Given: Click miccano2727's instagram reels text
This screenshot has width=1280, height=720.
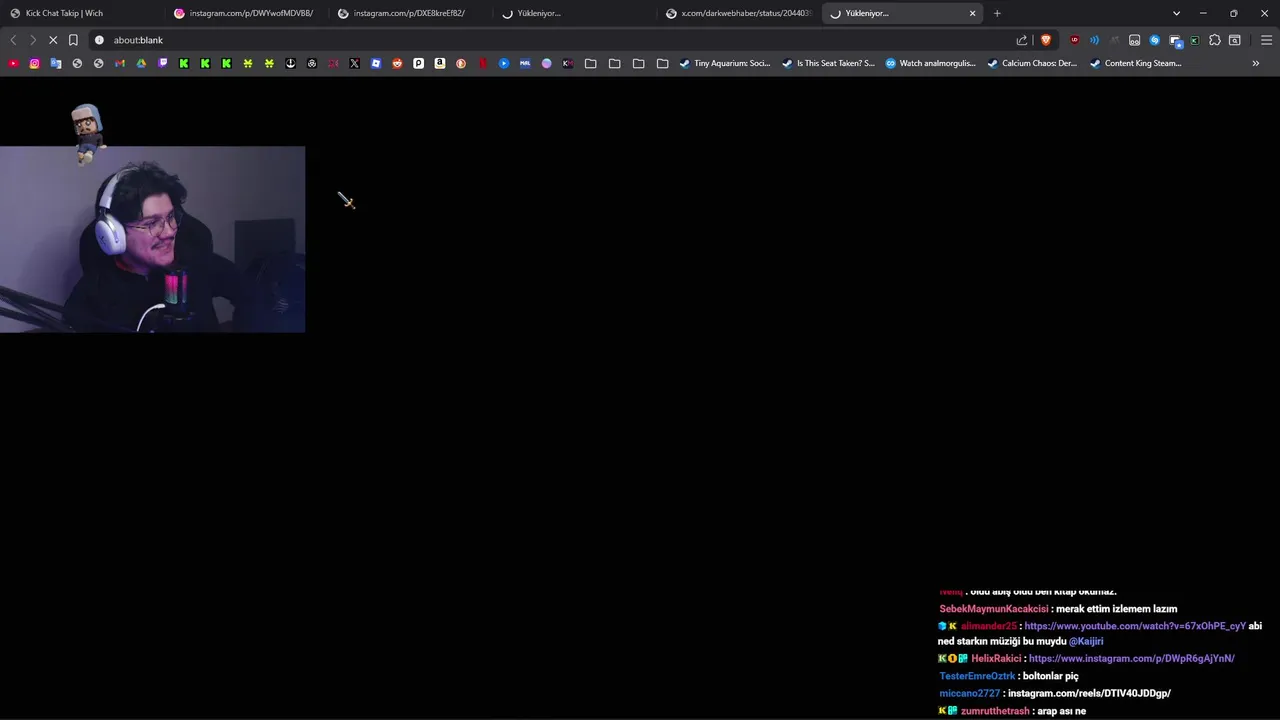Looking at the screenshot, I should (1089, 693).
